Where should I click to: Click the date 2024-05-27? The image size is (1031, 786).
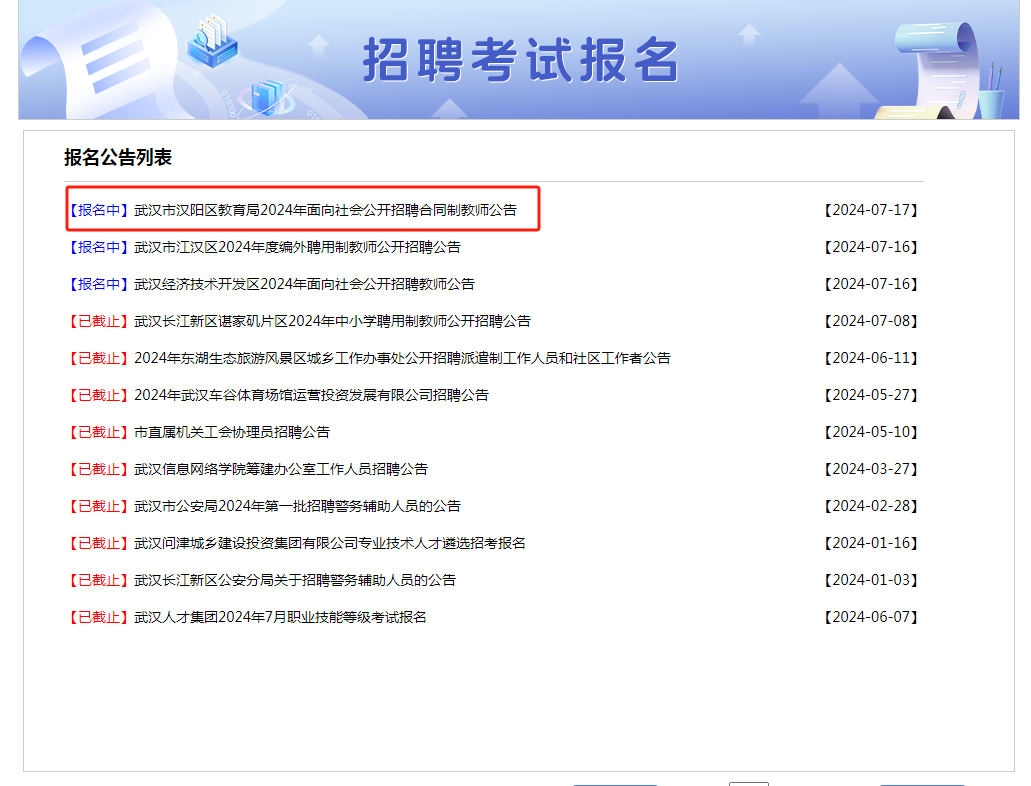pyautogui.click(x=871, y=395)
